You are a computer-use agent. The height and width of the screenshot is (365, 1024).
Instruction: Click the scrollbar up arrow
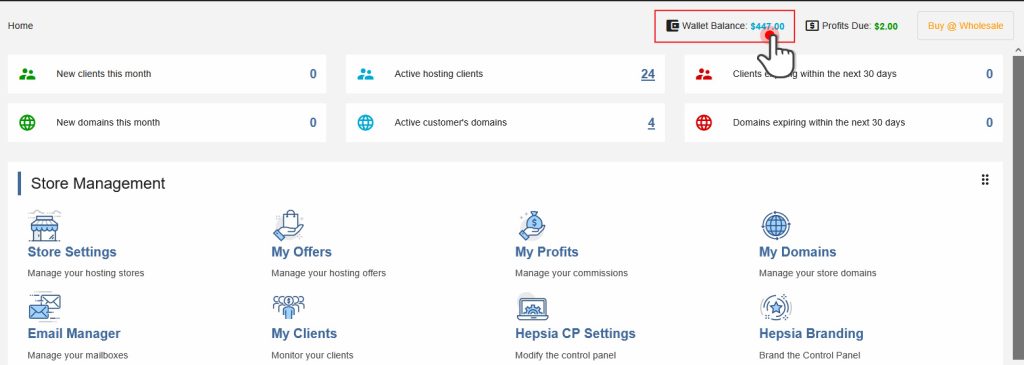(x=1018, y=50)
